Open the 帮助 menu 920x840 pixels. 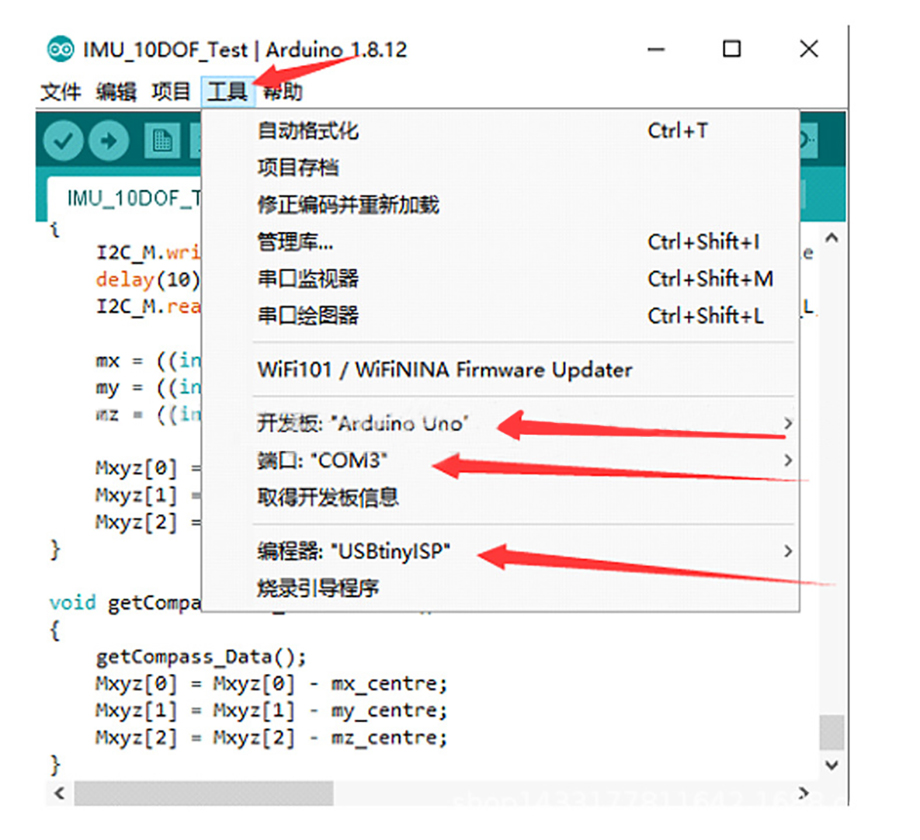pyautogui.click(x=283, y=92)
